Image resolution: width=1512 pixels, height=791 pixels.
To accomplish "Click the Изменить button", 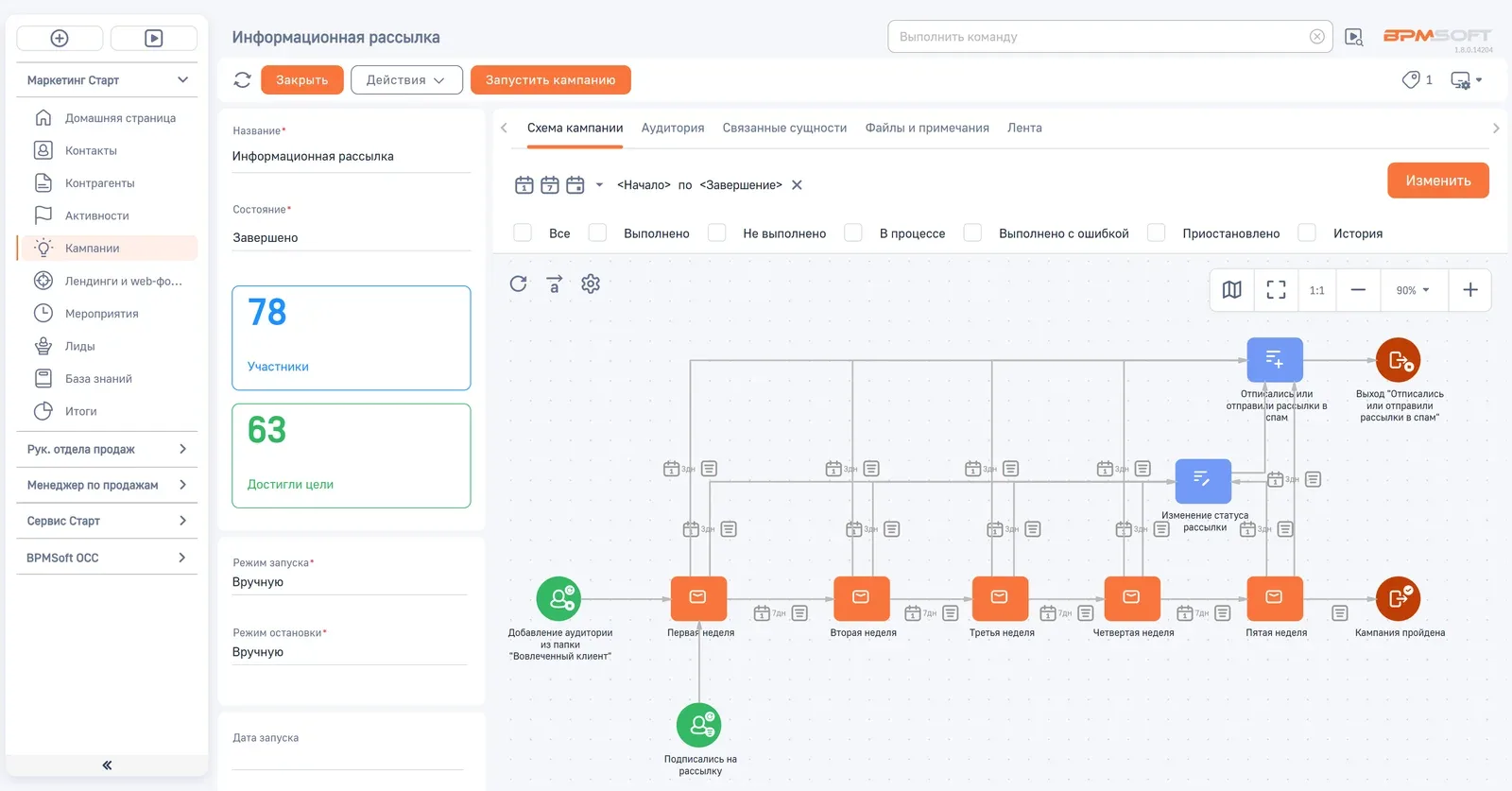I will point(1437,181).
